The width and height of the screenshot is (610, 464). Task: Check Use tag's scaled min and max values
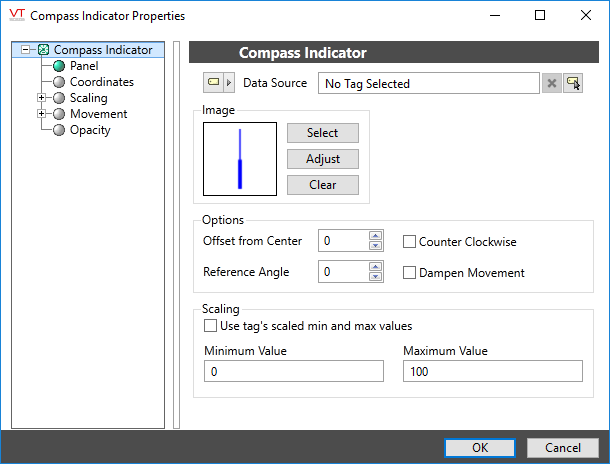(x=210, y=325)
